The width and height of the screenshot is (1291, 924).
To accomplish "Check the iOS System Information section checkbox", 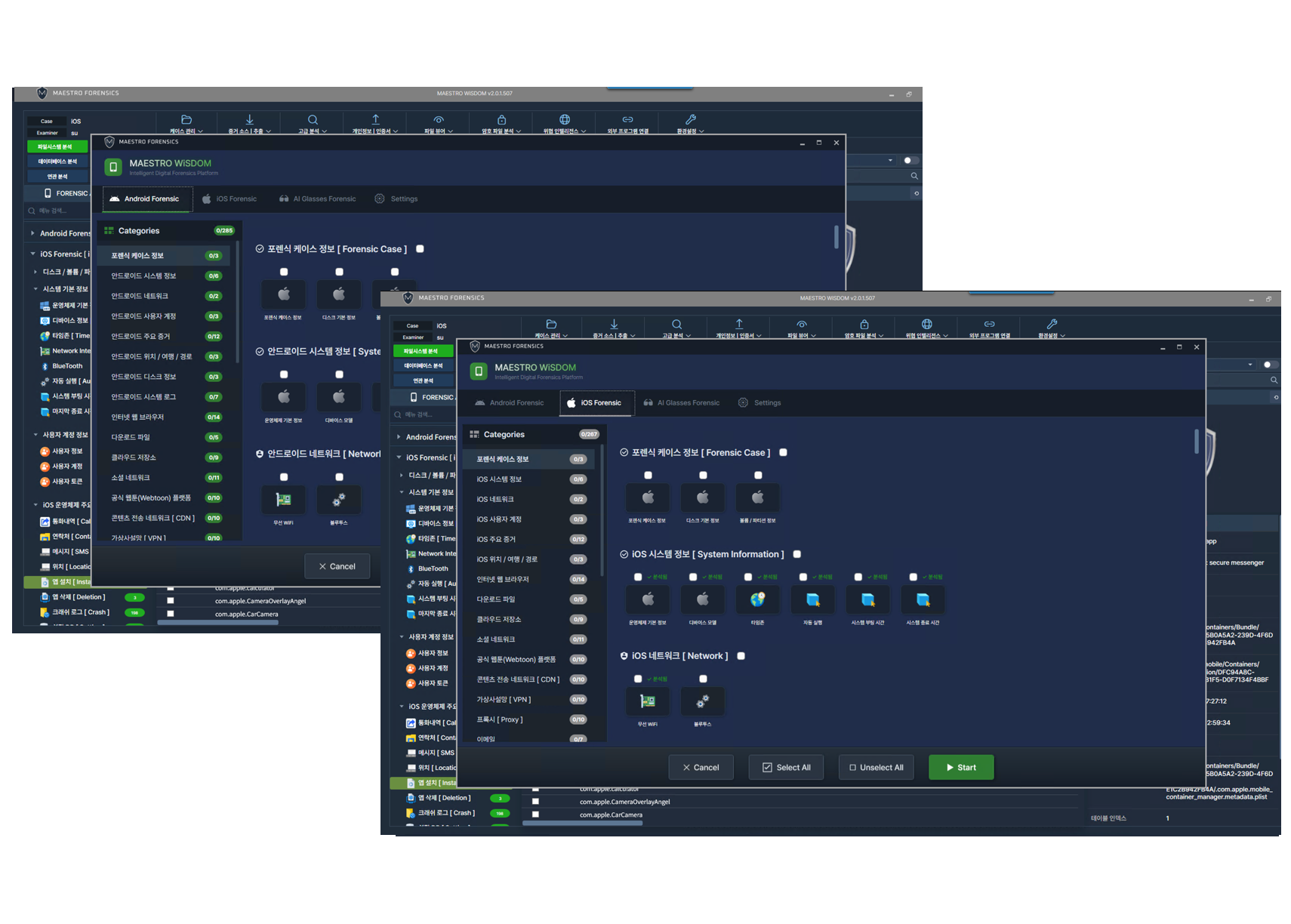I will (x=796, y=554).
